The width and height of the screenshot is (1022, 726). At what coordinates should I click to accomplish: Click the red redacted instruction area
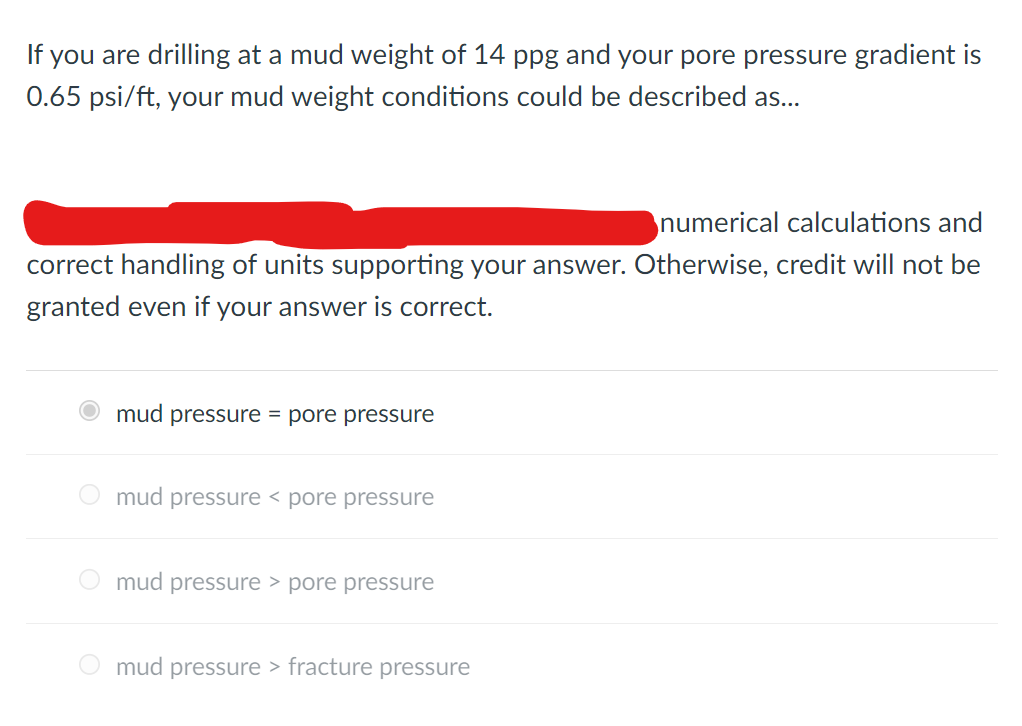coord(340,222)
